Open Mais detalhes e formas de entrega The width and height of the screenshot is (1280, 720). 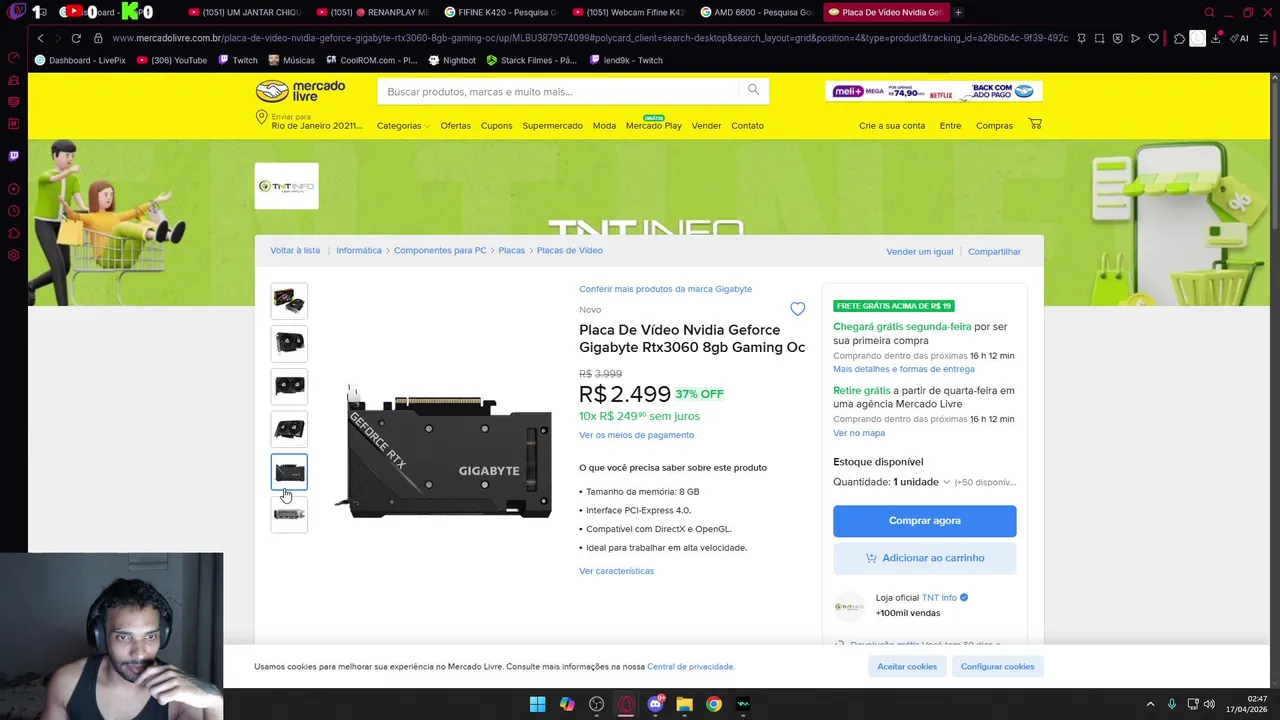tap(903, 369)
